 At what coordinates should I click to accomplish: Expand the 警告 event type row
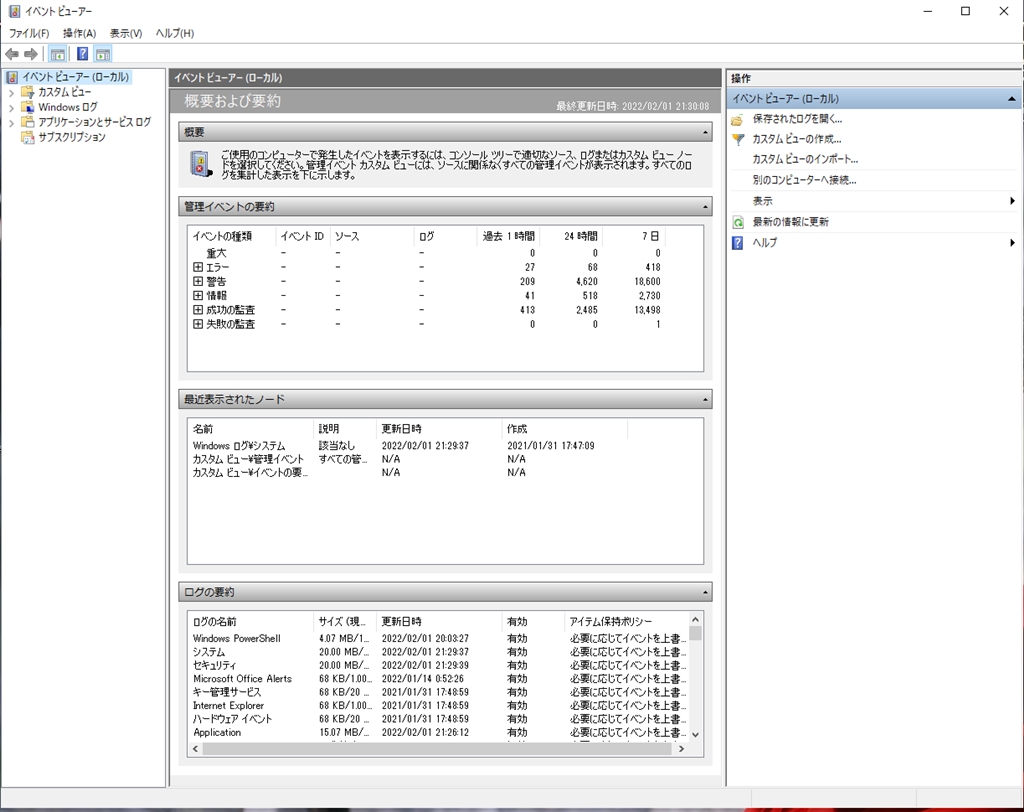click(x=198, y=282)
